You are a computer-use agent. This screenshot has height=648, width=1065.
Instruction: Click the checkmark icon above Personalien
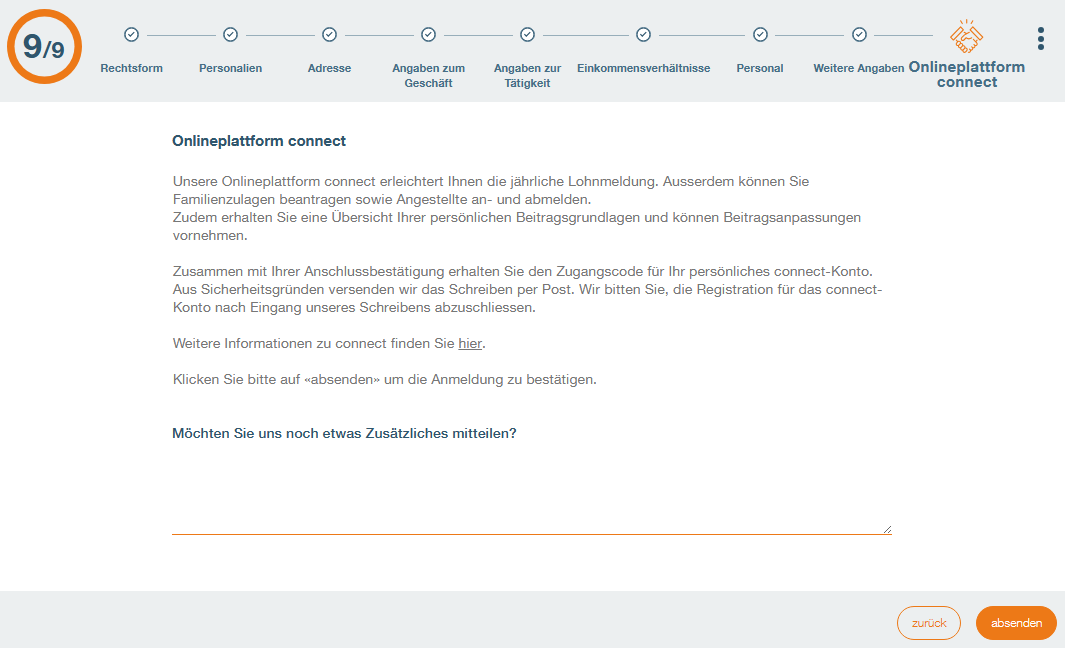(x=230, y=35)
